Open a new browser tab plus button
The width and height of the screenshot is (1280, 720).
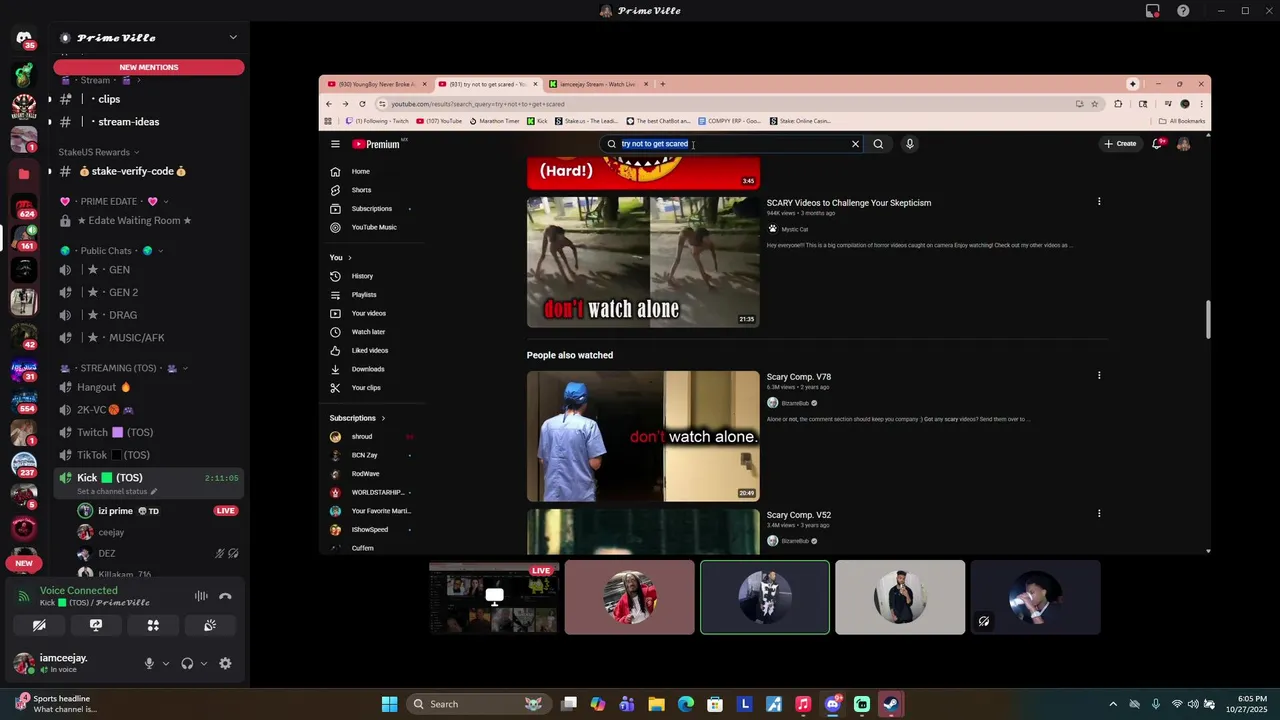tap(662, 84)
